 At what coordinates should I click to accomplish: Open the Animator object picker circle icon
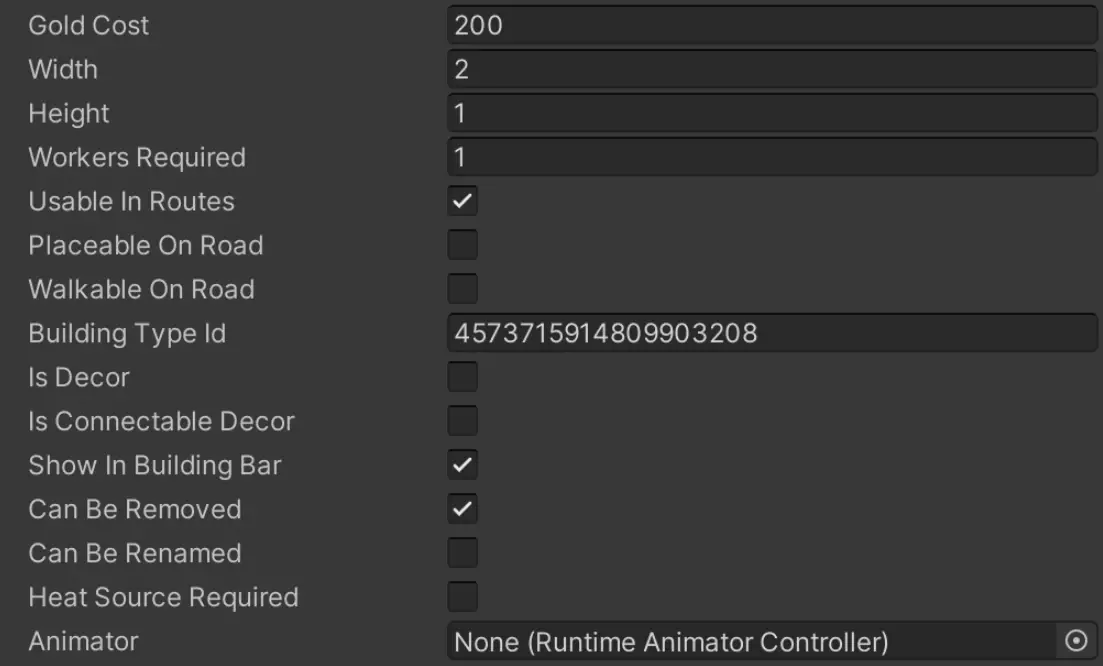click(1076, 641)
